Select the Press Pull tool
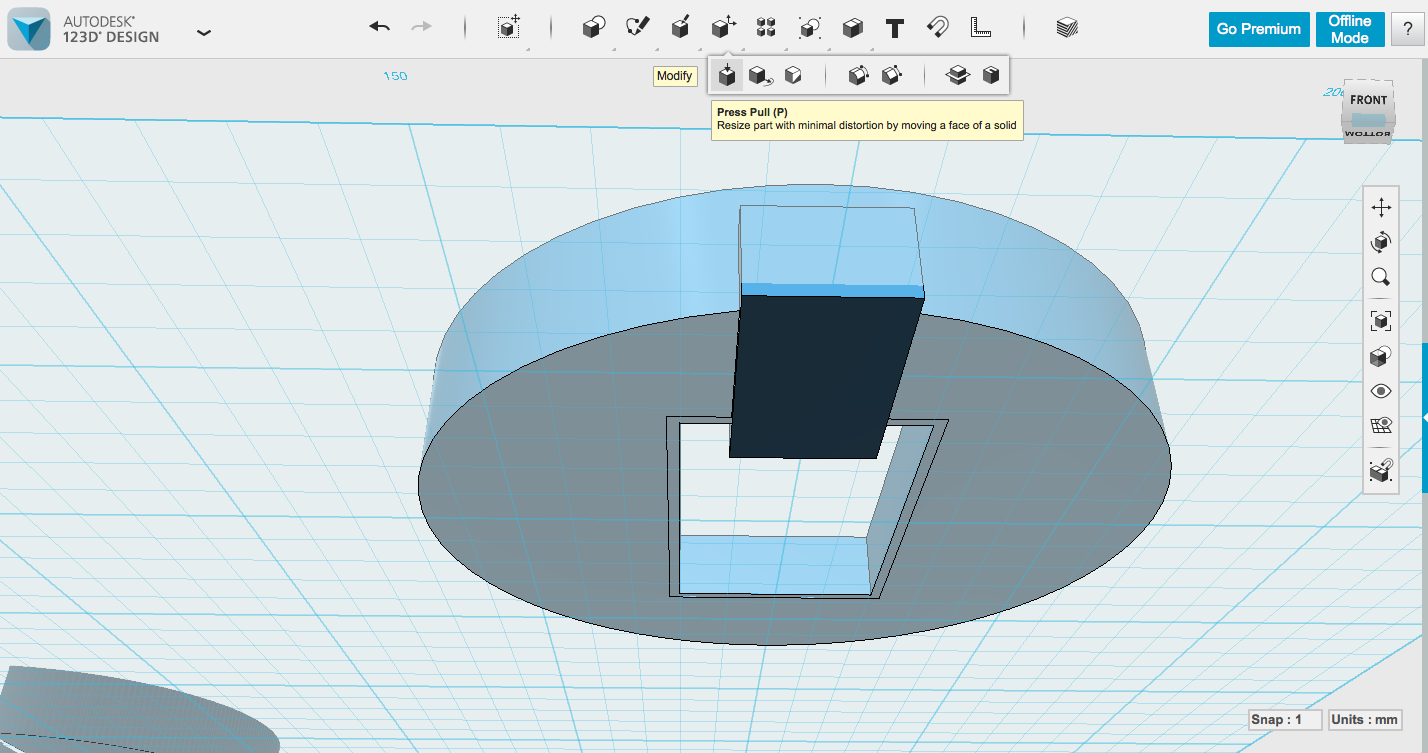The height and width of the screenshot is (753, 1428). click(727, 75)
